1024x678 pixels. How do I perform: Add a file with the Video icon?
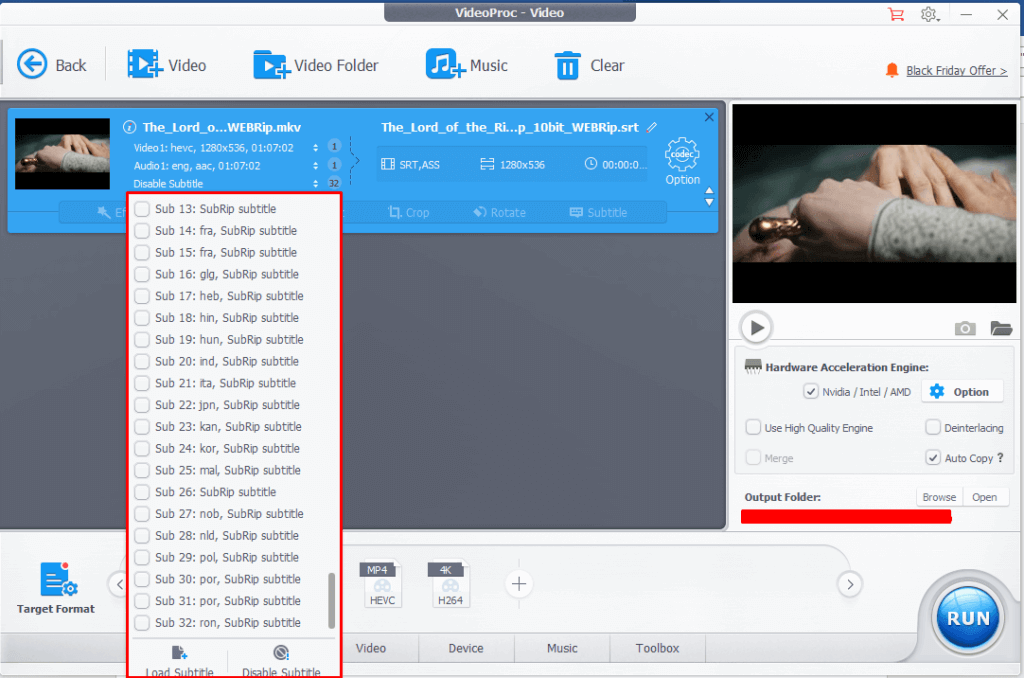[145, 65]
